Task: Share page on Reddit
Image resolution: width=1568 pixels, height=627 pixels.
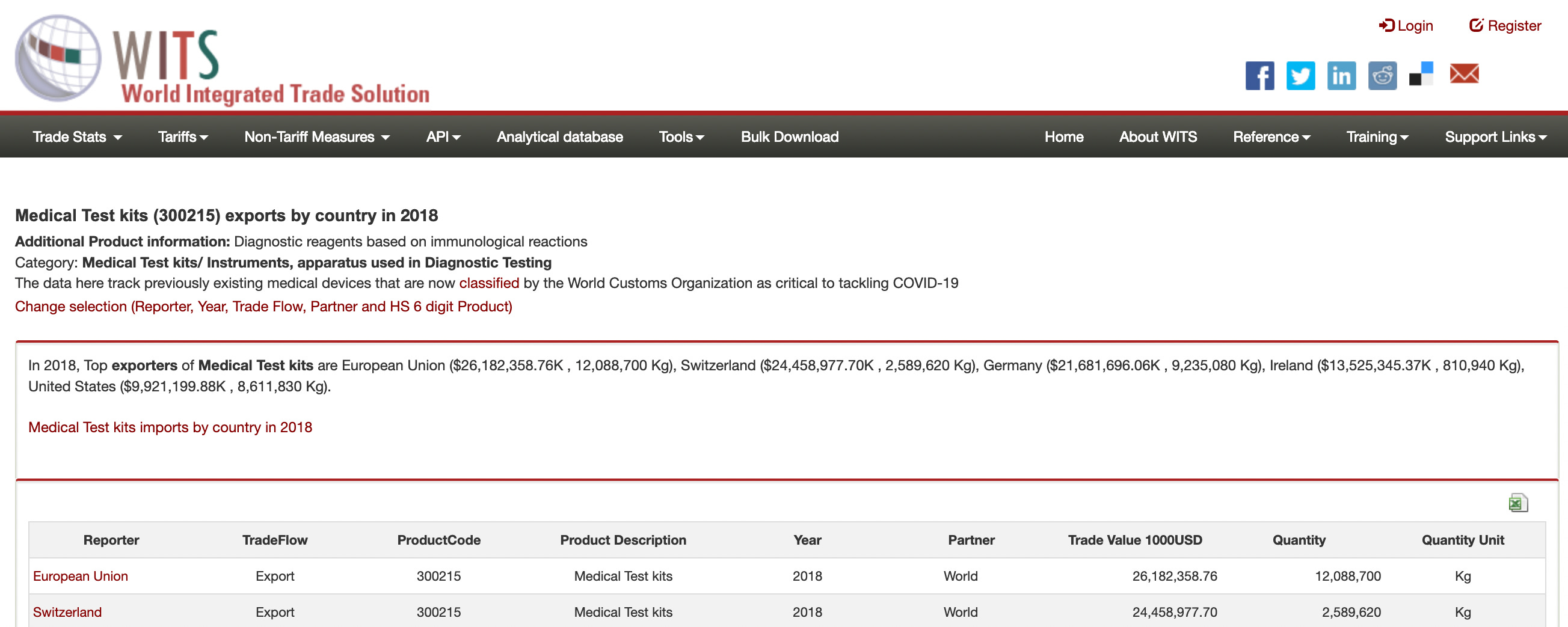Action: (1382, 76)
